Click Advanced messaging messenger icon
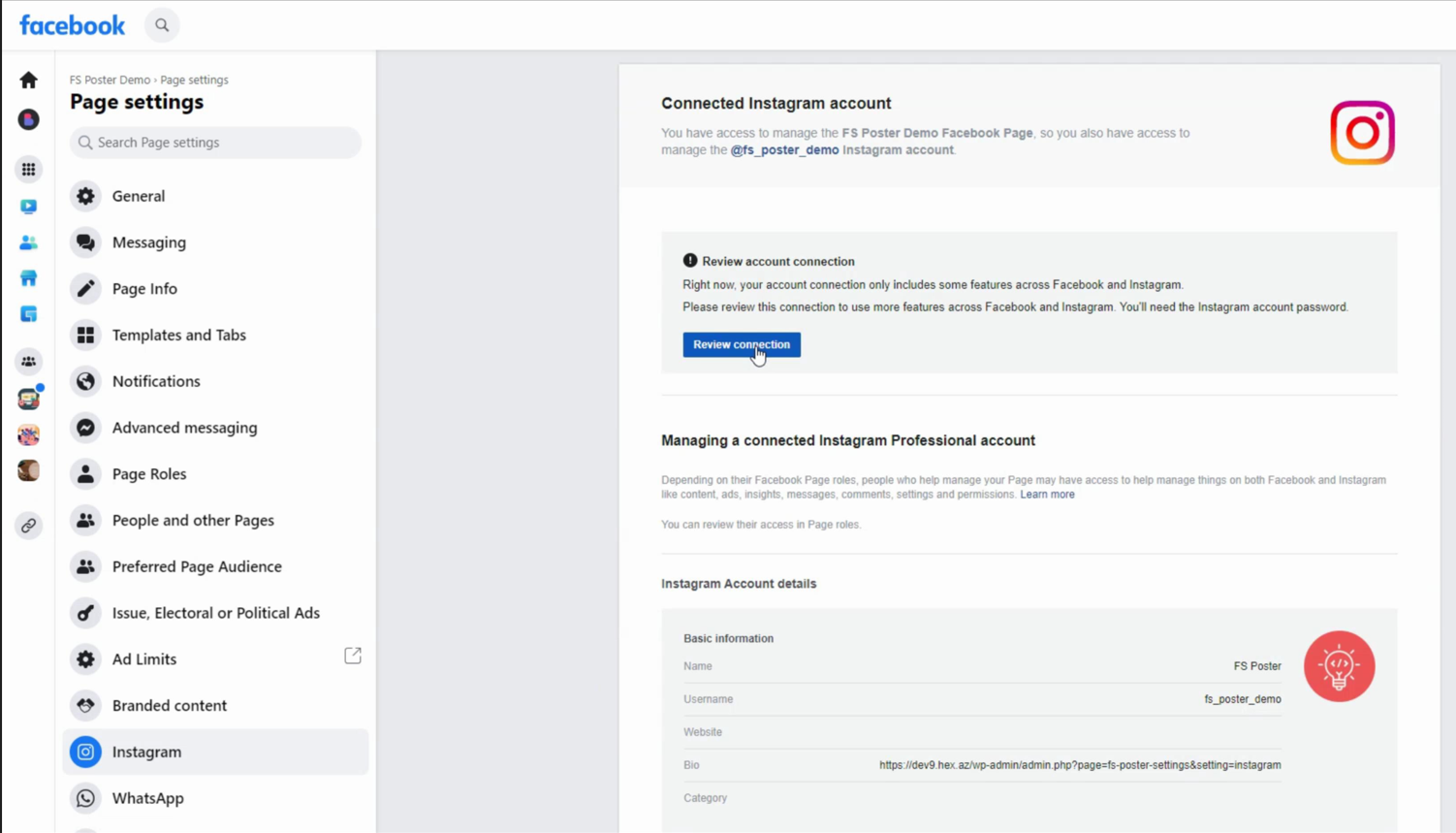Viewport: 1456px width, 833px height. (85, 428)
